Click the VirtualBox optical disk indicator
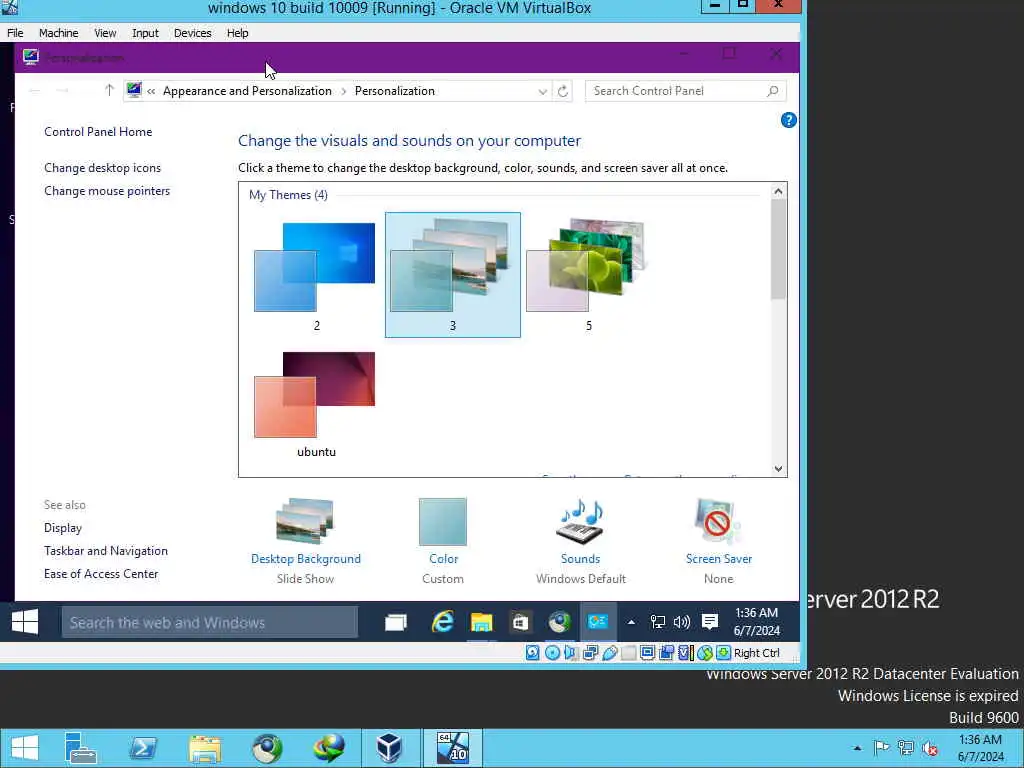Viewport: 1024px width, 768px height. pyautogui.click(x=552, y=652)
